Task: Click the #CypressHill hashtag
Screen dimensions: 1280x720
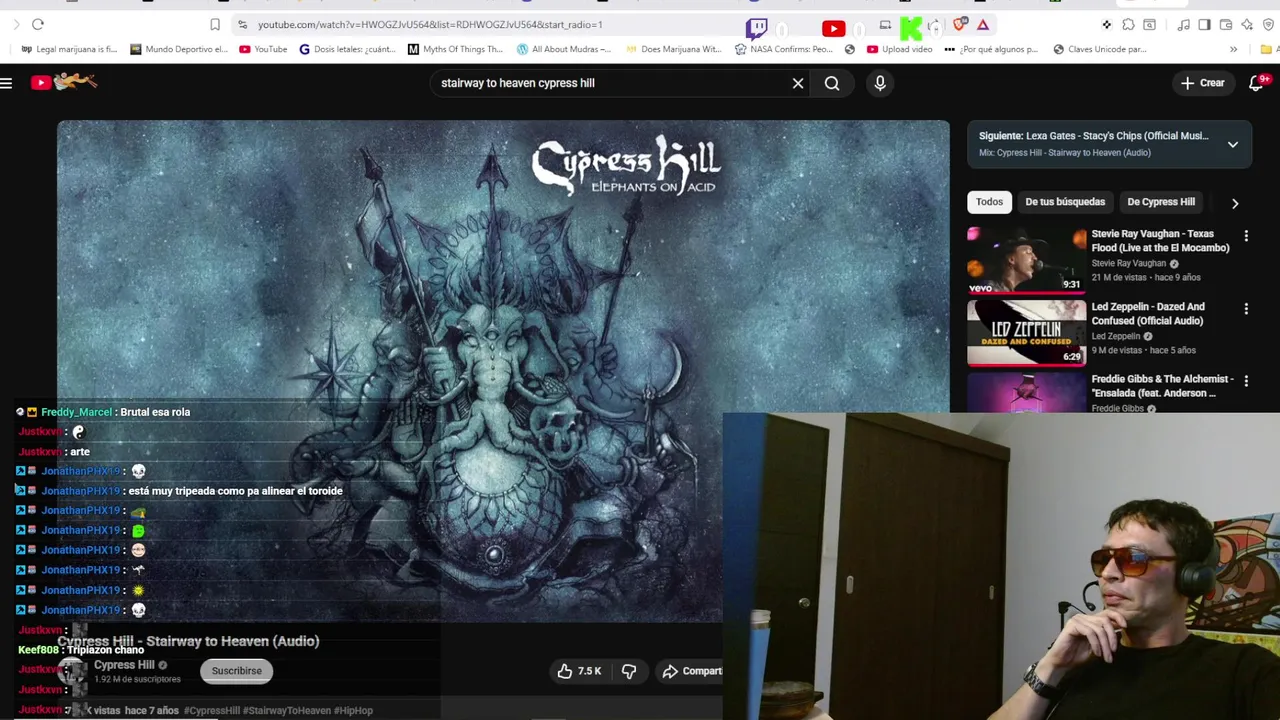Action: [212, 711]
